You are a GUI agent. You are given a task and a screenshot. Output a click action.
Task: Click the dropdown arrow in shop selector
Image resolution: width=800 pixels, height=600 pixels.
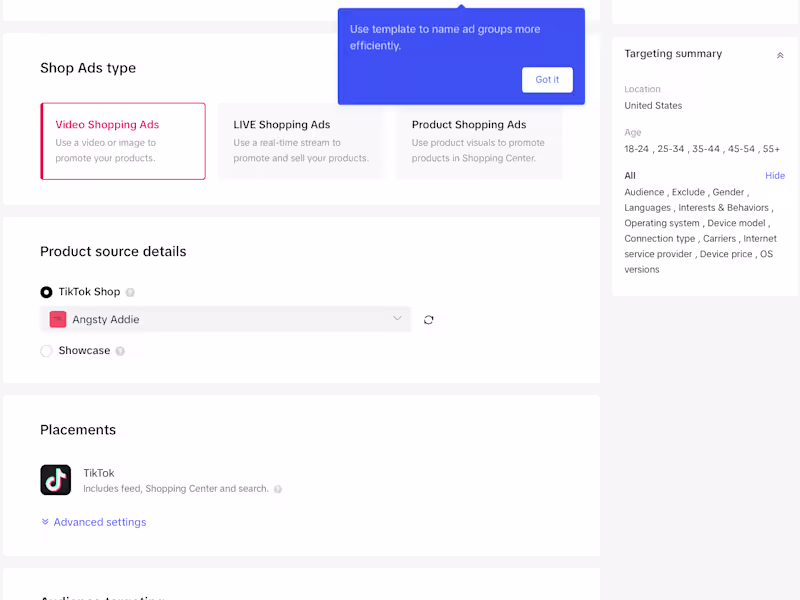point(397,319)
